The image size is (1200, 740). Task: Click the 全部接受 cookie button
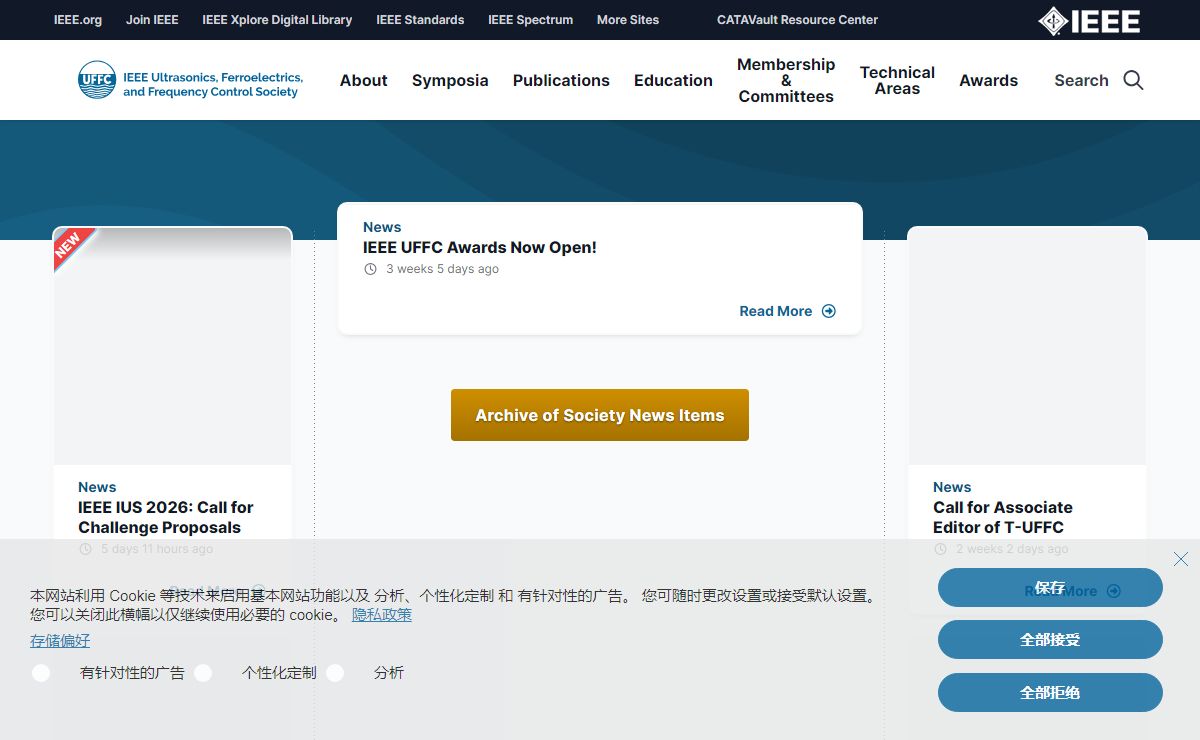click(1050, 640)
